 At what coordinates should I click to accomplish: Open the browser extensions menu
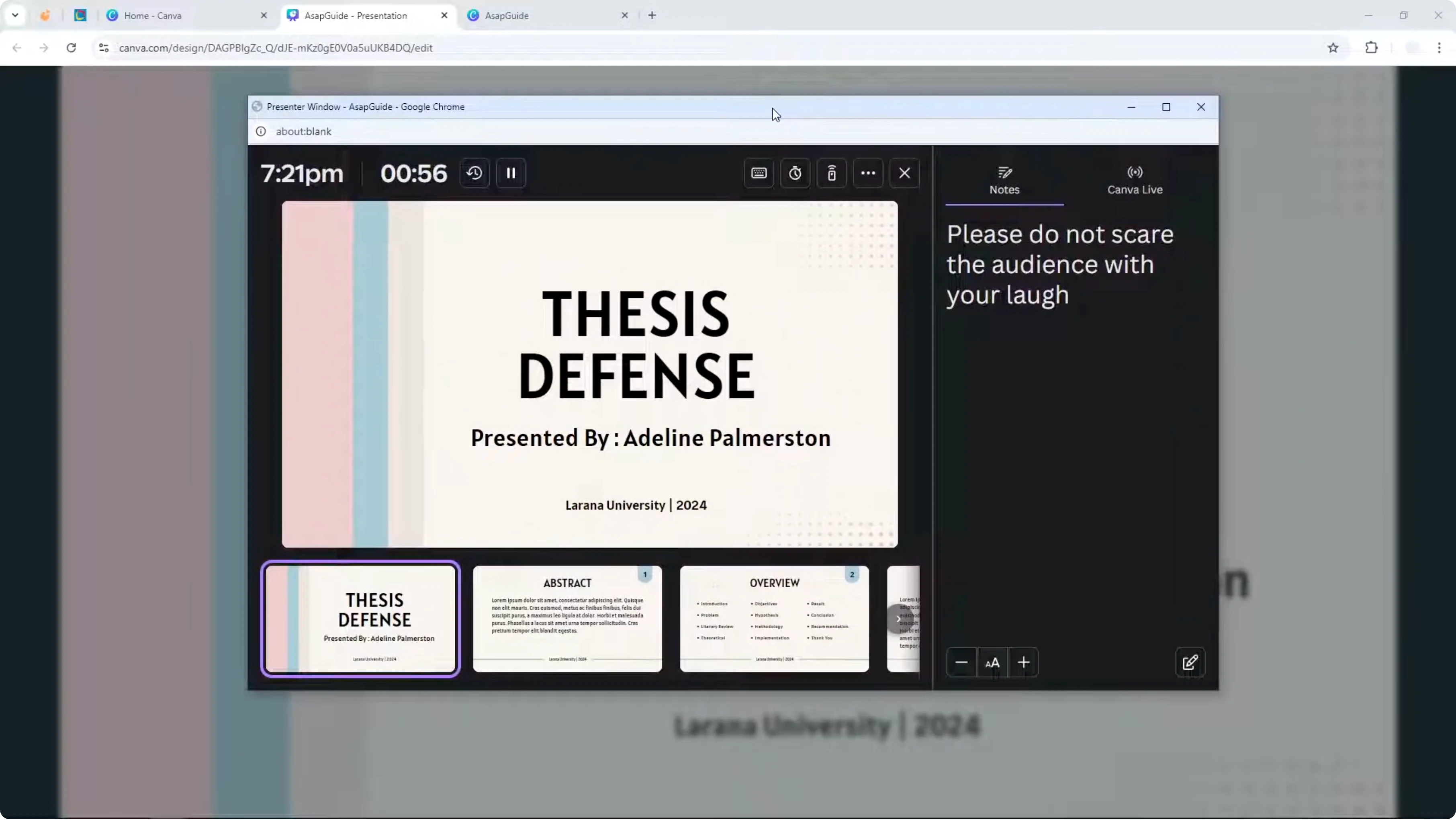[1371, 48]
